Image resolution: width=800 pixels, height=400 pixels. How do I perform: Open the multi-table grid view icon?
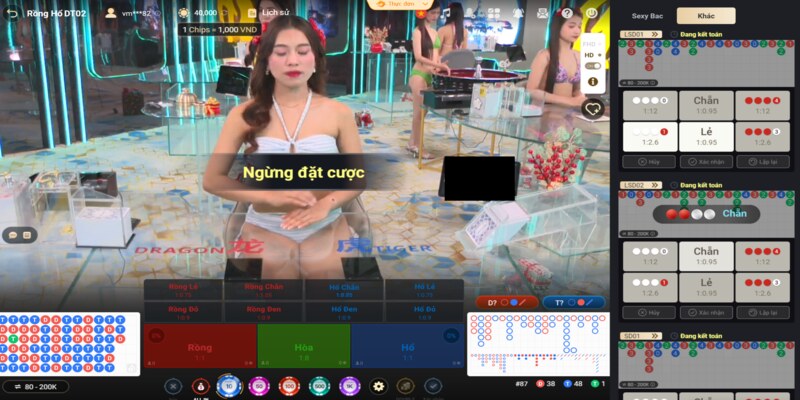click(x=493, y=13)
